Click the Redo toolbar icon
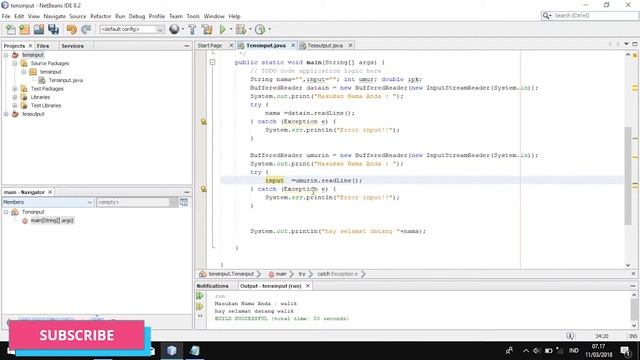This screenshot has height=360, width=640. [x=86, y=29]
